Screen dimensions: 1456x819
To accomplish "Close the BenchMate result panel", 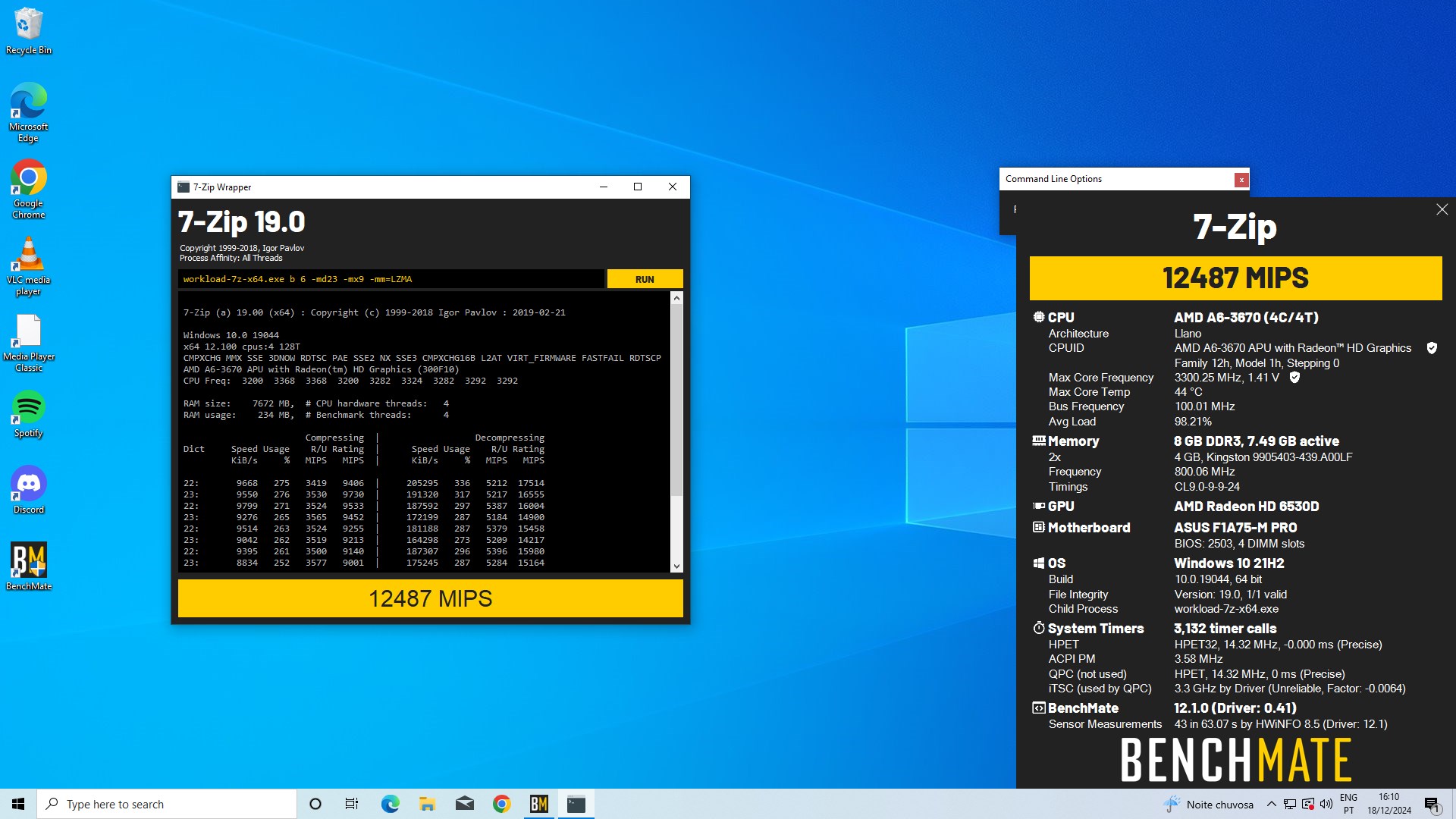I will (x=1442, y=209).
